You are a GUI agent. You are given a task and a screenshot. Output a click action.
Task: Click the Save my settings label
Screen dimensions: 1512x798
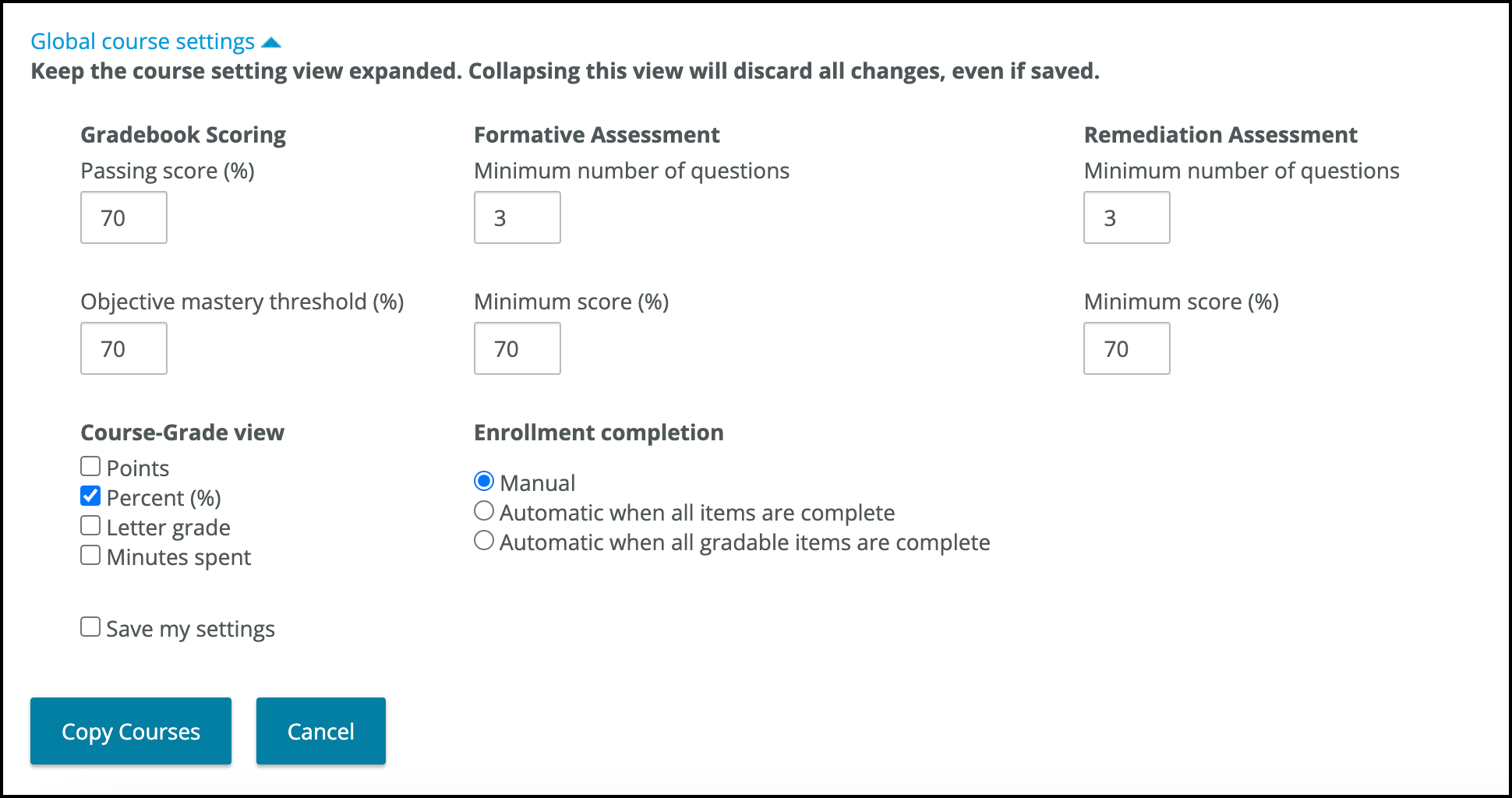click(190, 629)
